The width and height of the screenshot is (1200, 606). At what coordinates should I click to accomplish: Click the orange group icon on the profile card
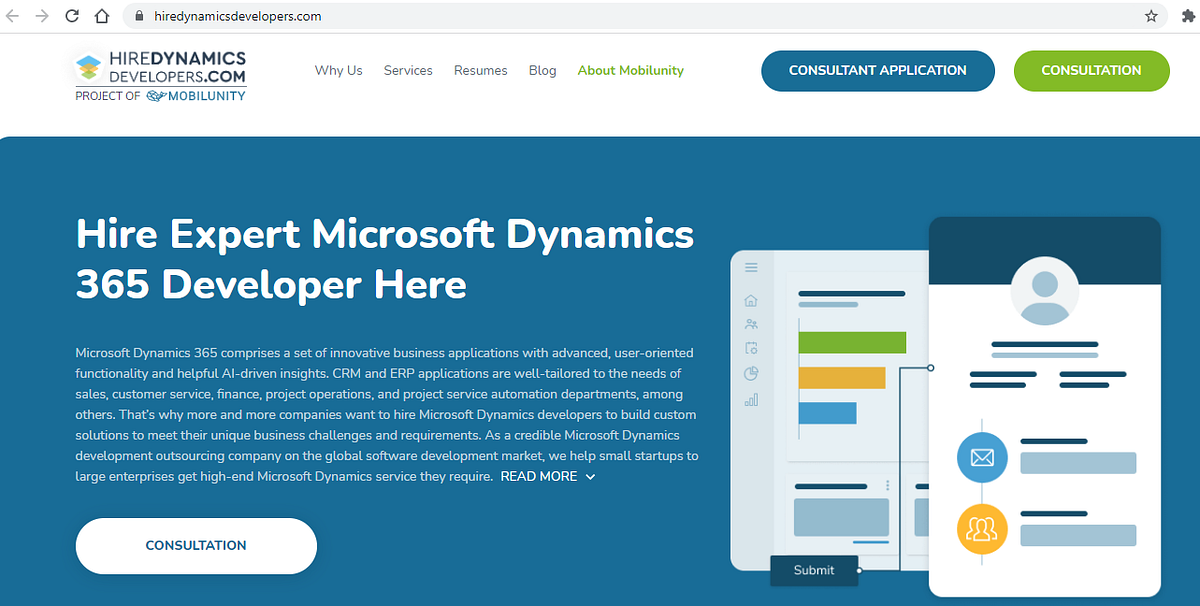pyautogui.click(x=981, y=529)
